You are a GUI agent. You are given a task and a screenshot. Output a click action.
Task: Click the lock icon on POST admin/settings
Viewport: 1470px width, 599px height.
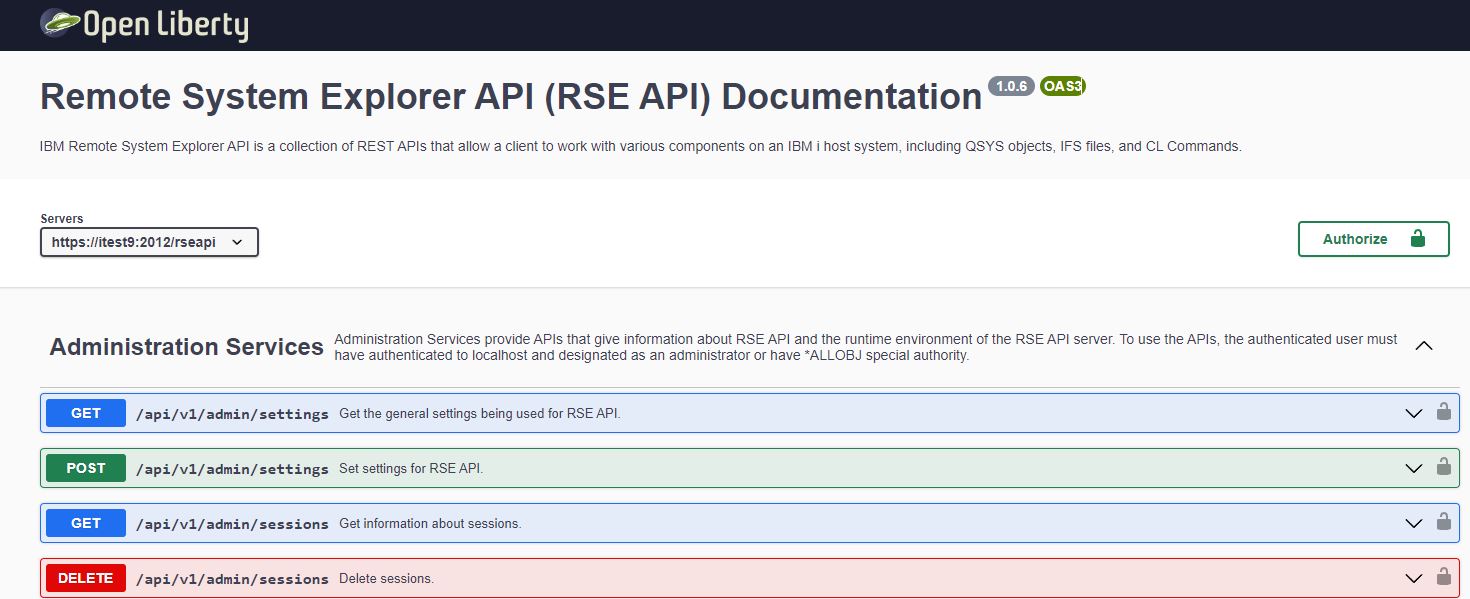(x=1443, y=467)
